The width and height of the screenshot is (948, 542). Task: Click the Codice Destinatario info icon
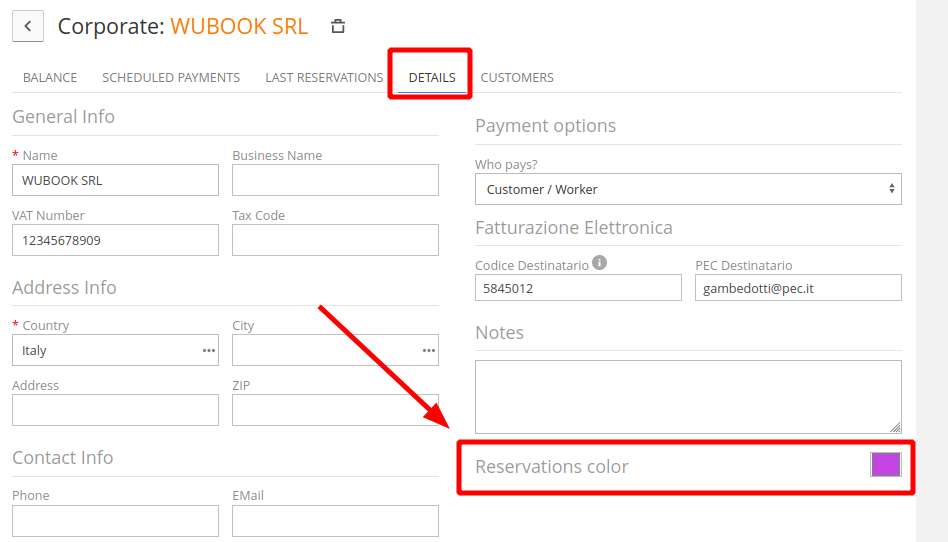[599, 263]
